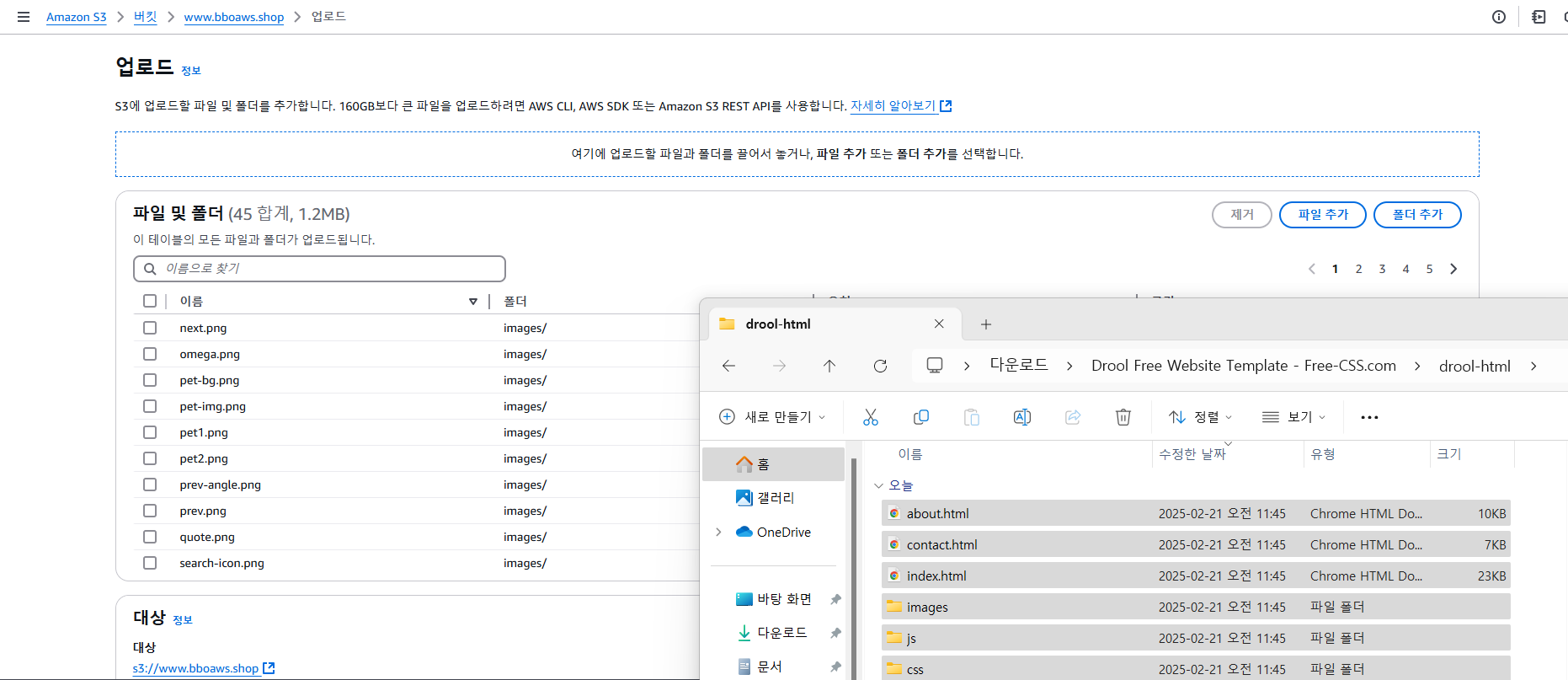
Task: Go to next page of S3 file table
Action: coord(1453,269)
